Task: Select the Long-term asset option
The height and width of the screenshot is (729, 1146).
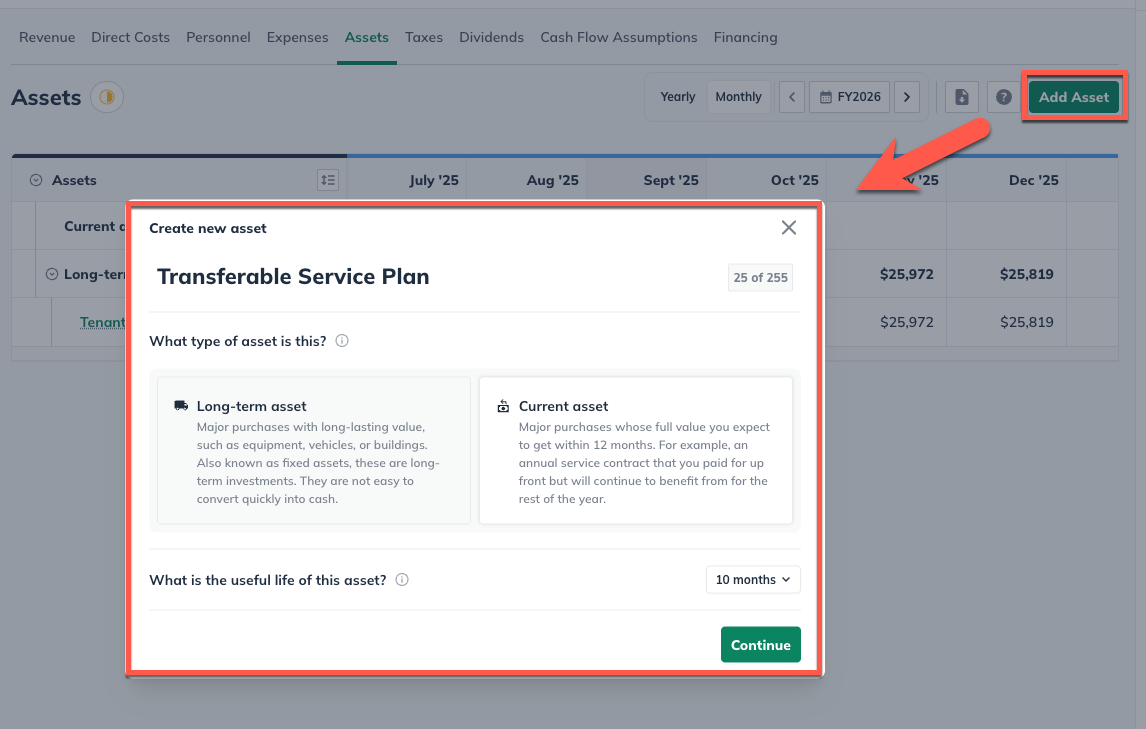Action: pos(314,450)
